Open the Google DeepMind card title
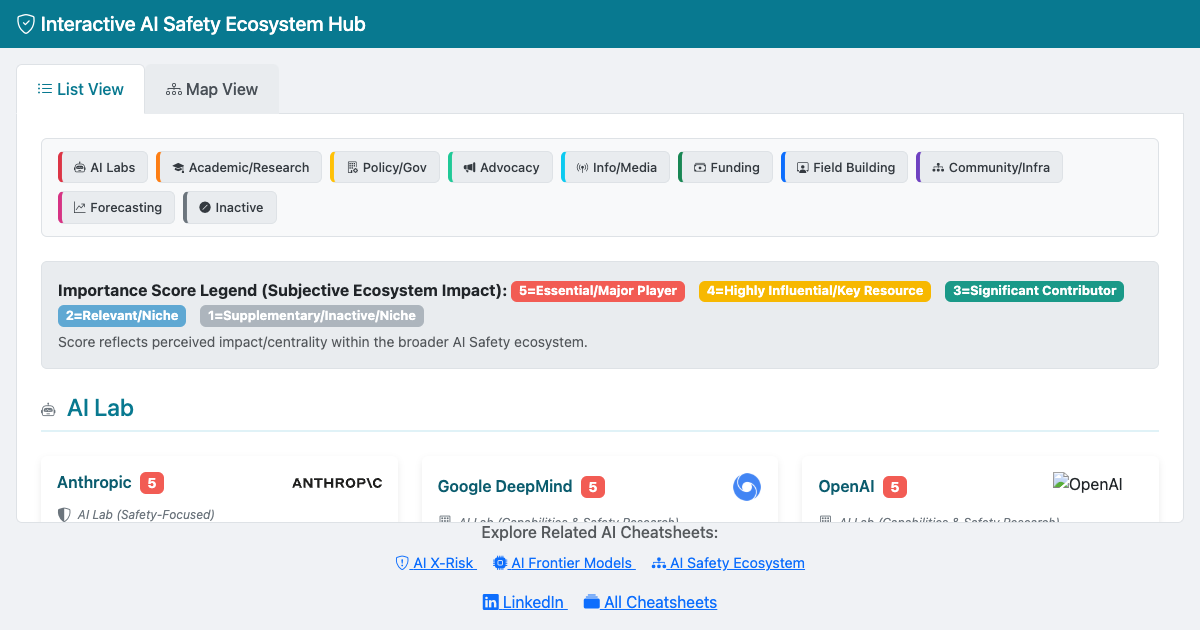 point(505,487)
